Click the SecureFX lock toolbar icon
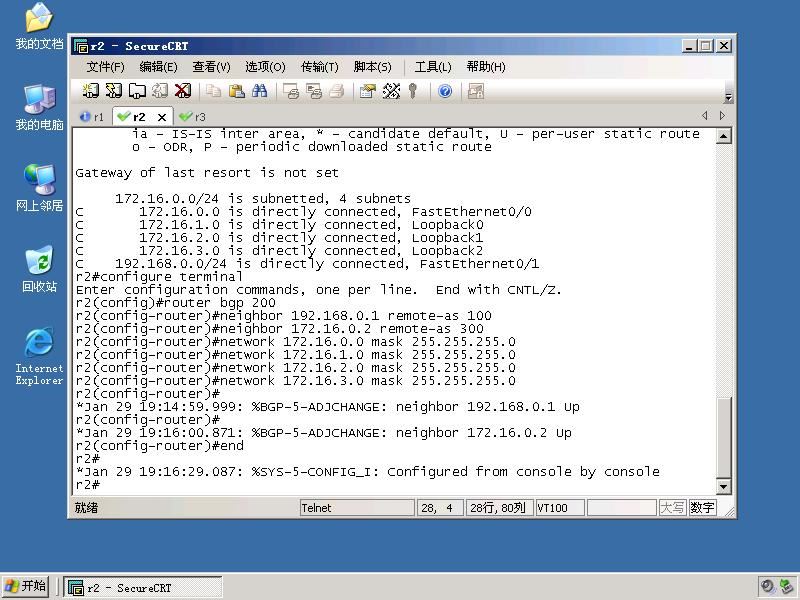800x600 pixels. [476, 91]
